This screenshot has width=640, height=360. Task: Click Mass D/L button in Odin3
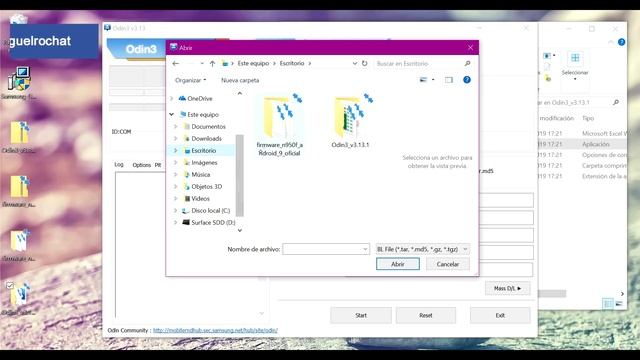pyautogui.click(x=507, y=288)
